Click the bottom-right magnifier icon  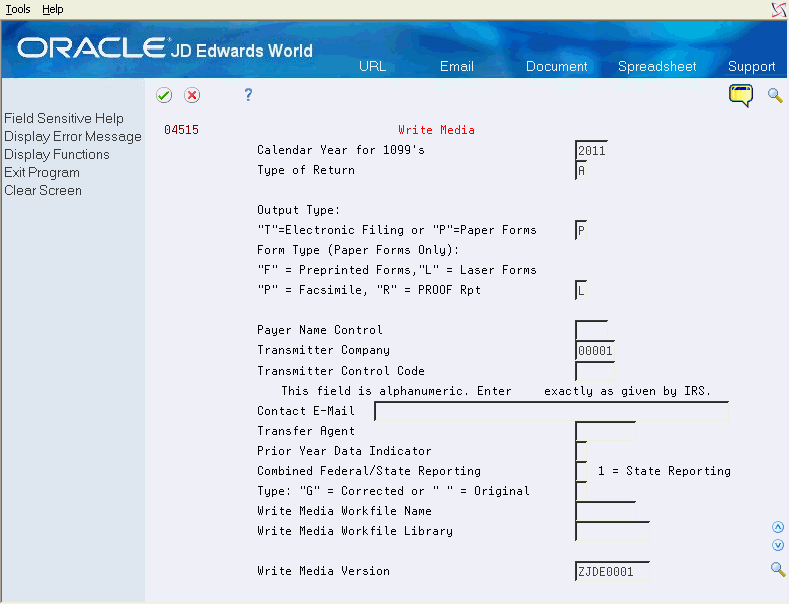778,569
